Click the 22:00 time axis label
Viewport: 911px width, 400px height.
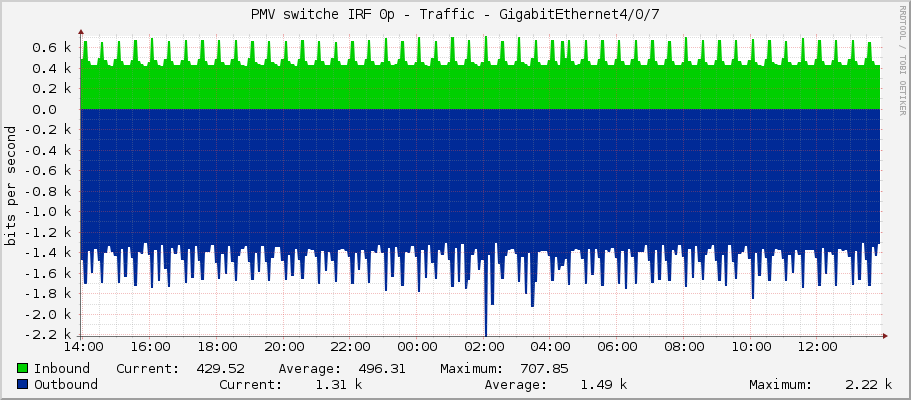[x=350, y=347]
